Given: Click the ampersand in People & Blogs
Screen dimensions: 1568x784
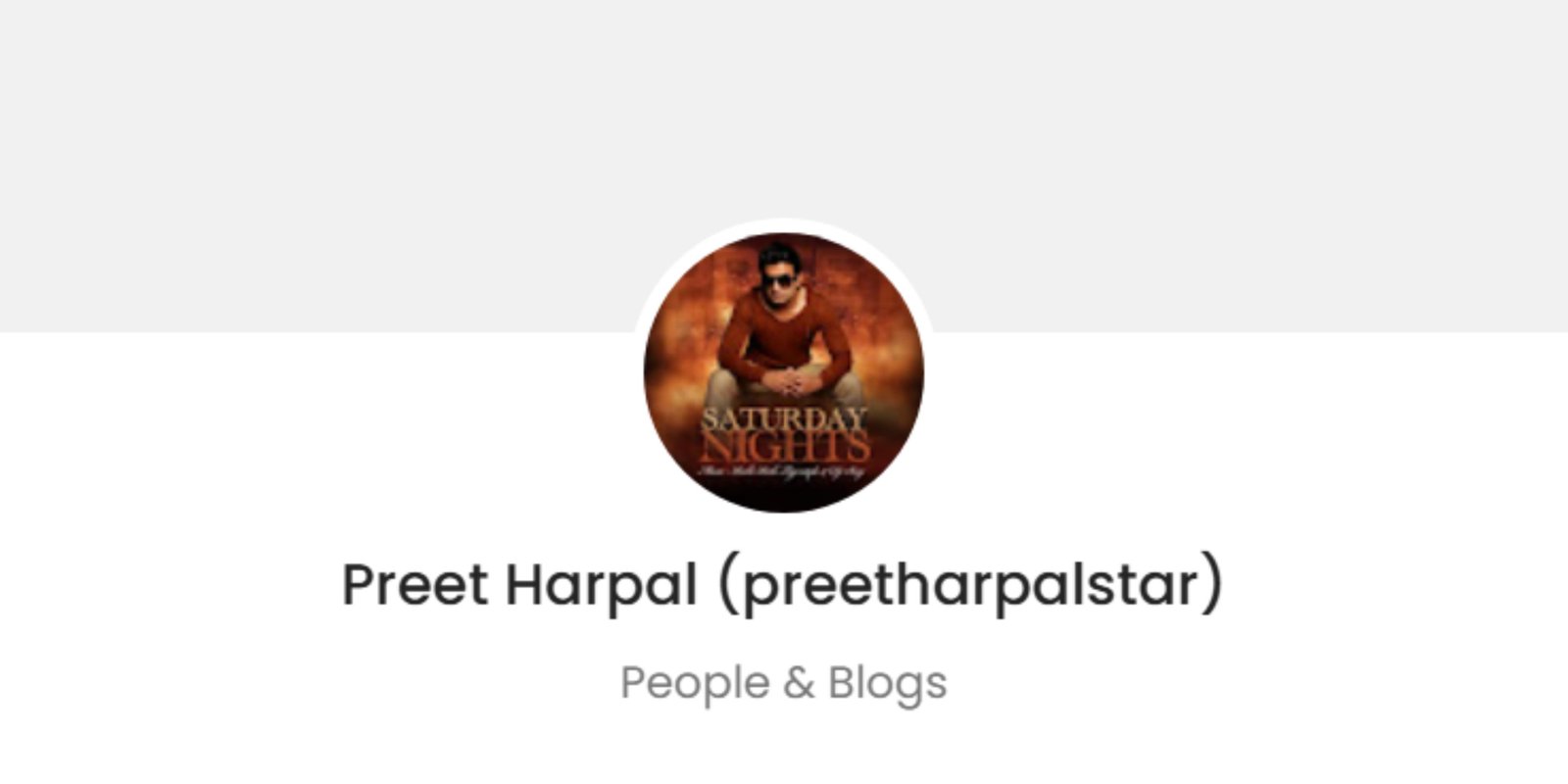Looking at the screenshot, I should pos(799,683).
